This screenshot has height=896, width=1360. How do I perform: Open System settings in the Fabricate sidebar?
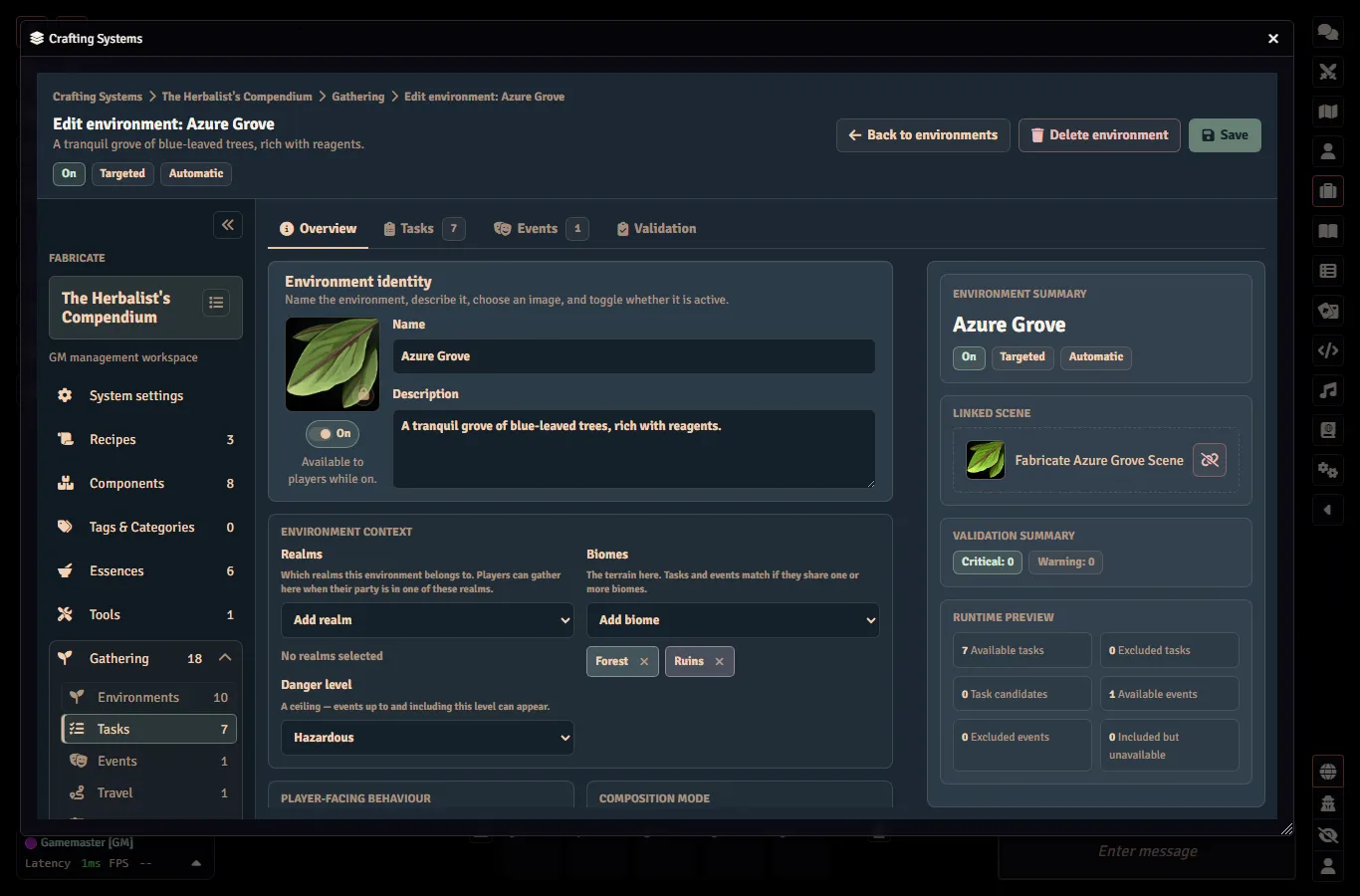click(x=145, y=395)
